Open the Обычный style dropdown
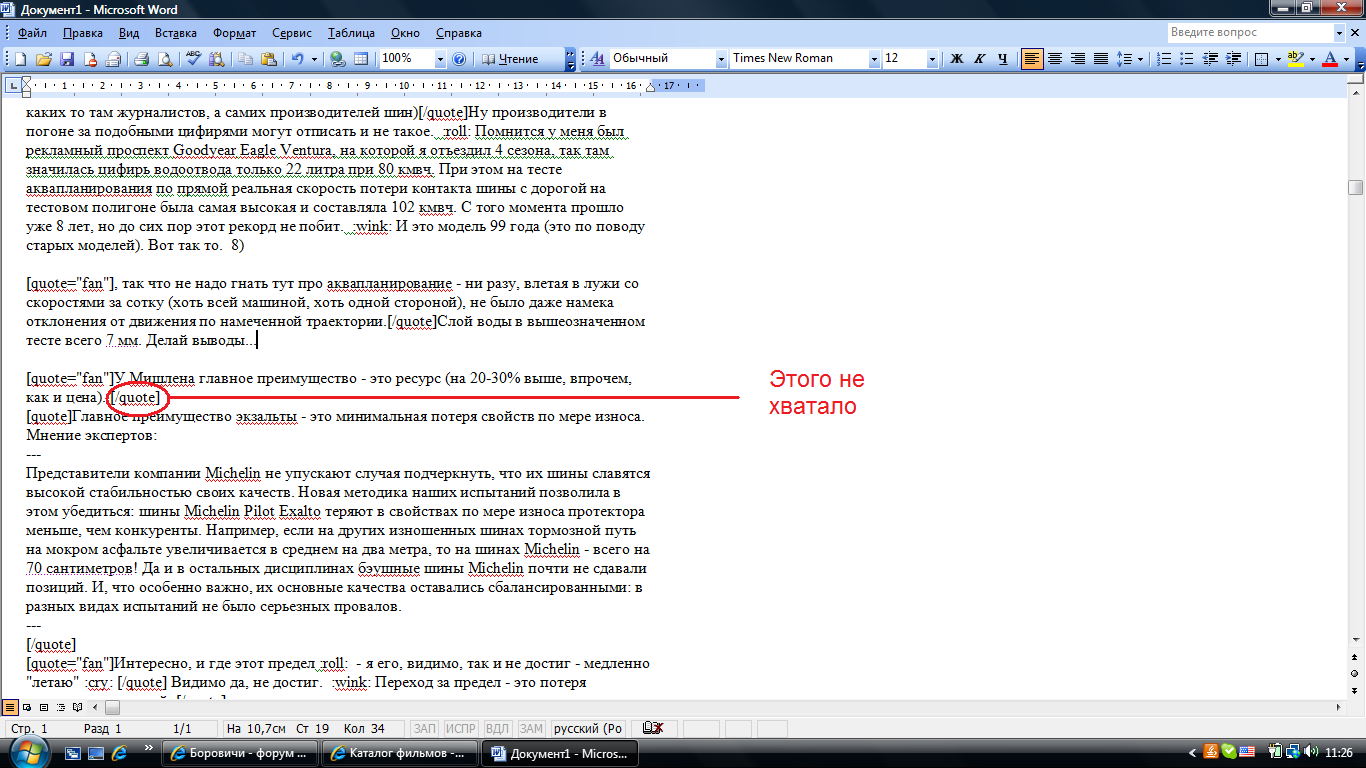This screenshot has height=768, width=1366. pyautogui.click(x=721, y=59)
